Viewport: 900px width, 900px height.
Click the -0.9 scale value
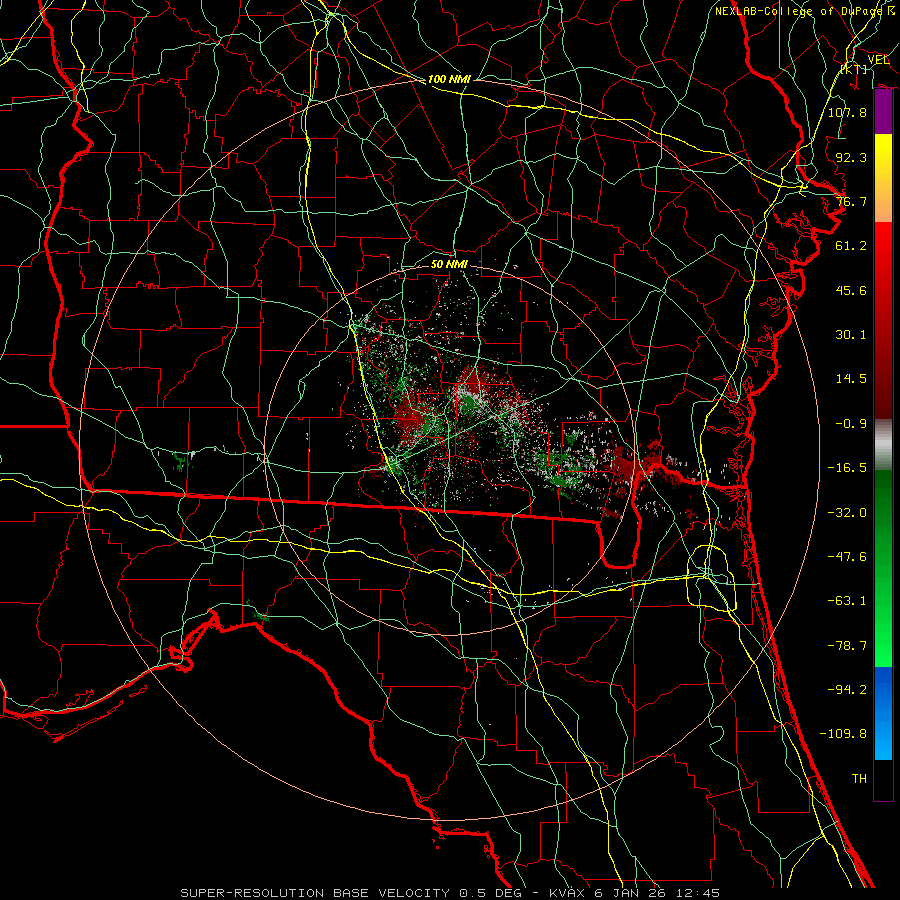coord(851,424)
